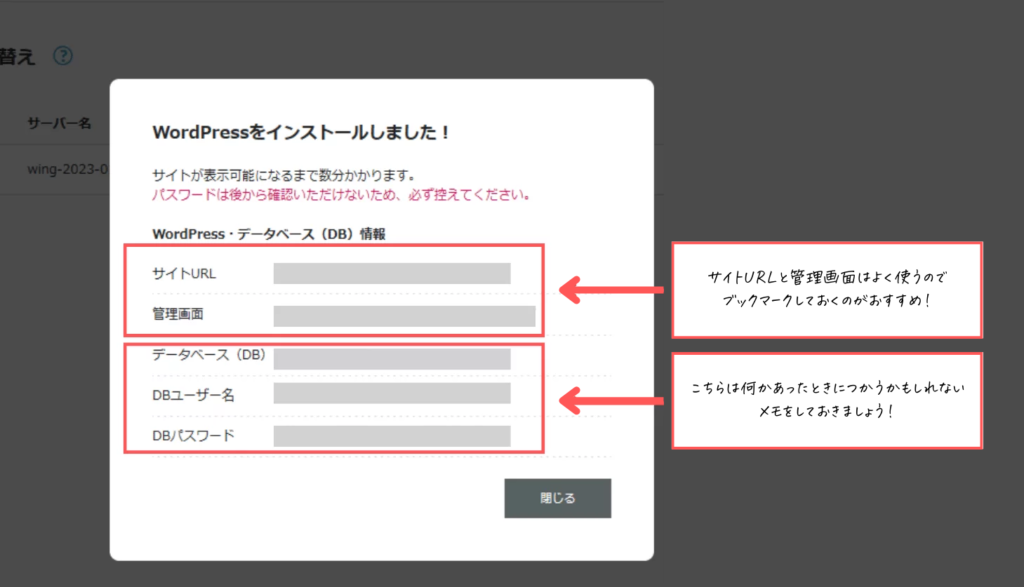Click the DBパスワード value field

coord(392,436)
